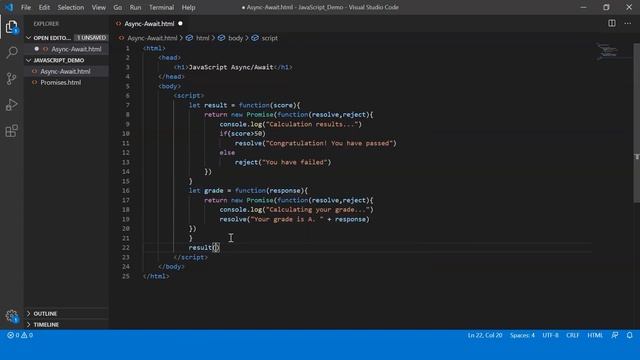The width and height of the screenshot is (640, 360).
Task: Click the unsaved dot on the Async-Await.html tab
Action: click(180, 24)
